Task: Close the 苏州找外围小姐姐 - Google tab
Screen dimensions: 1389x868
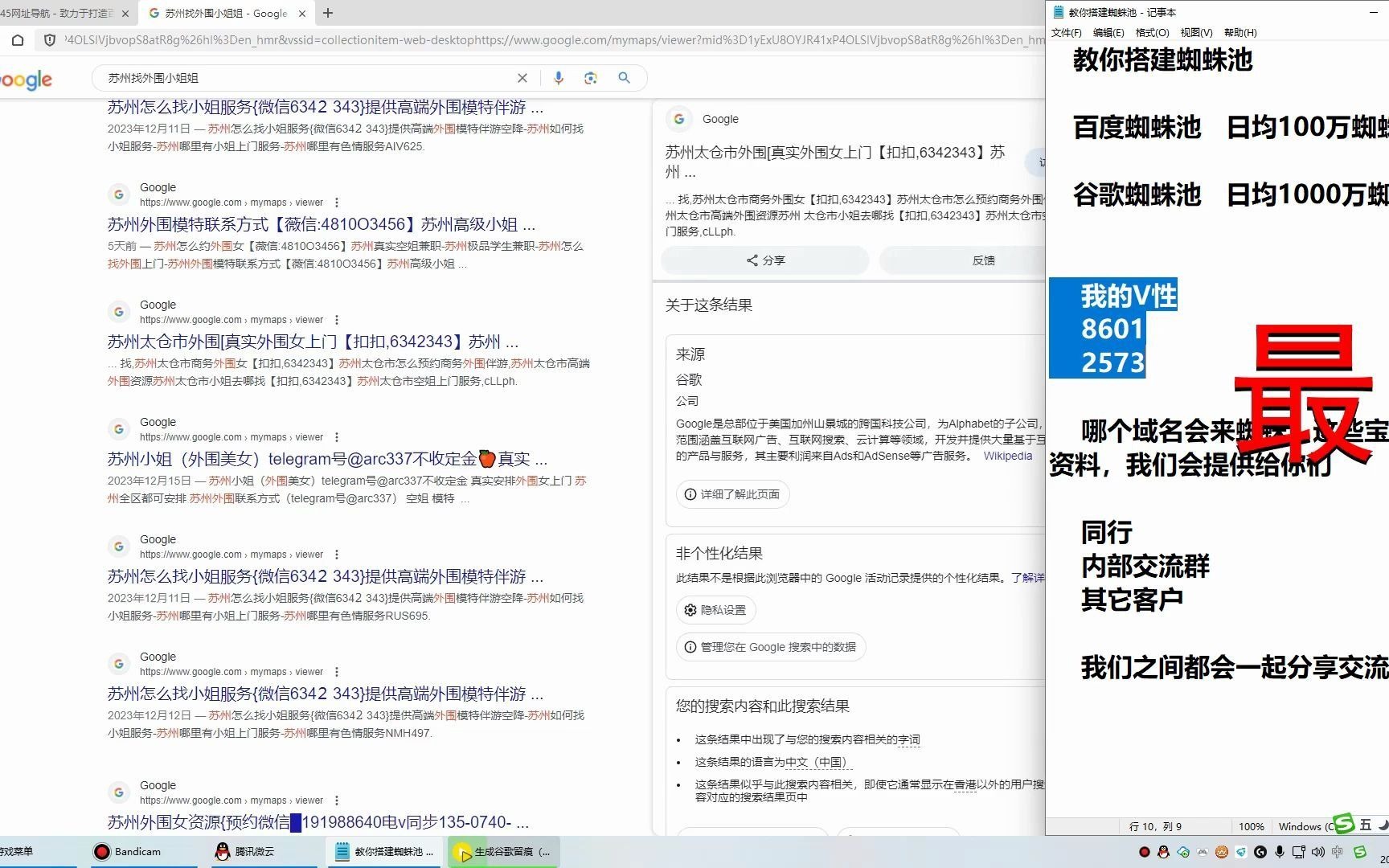Action: 302,14
